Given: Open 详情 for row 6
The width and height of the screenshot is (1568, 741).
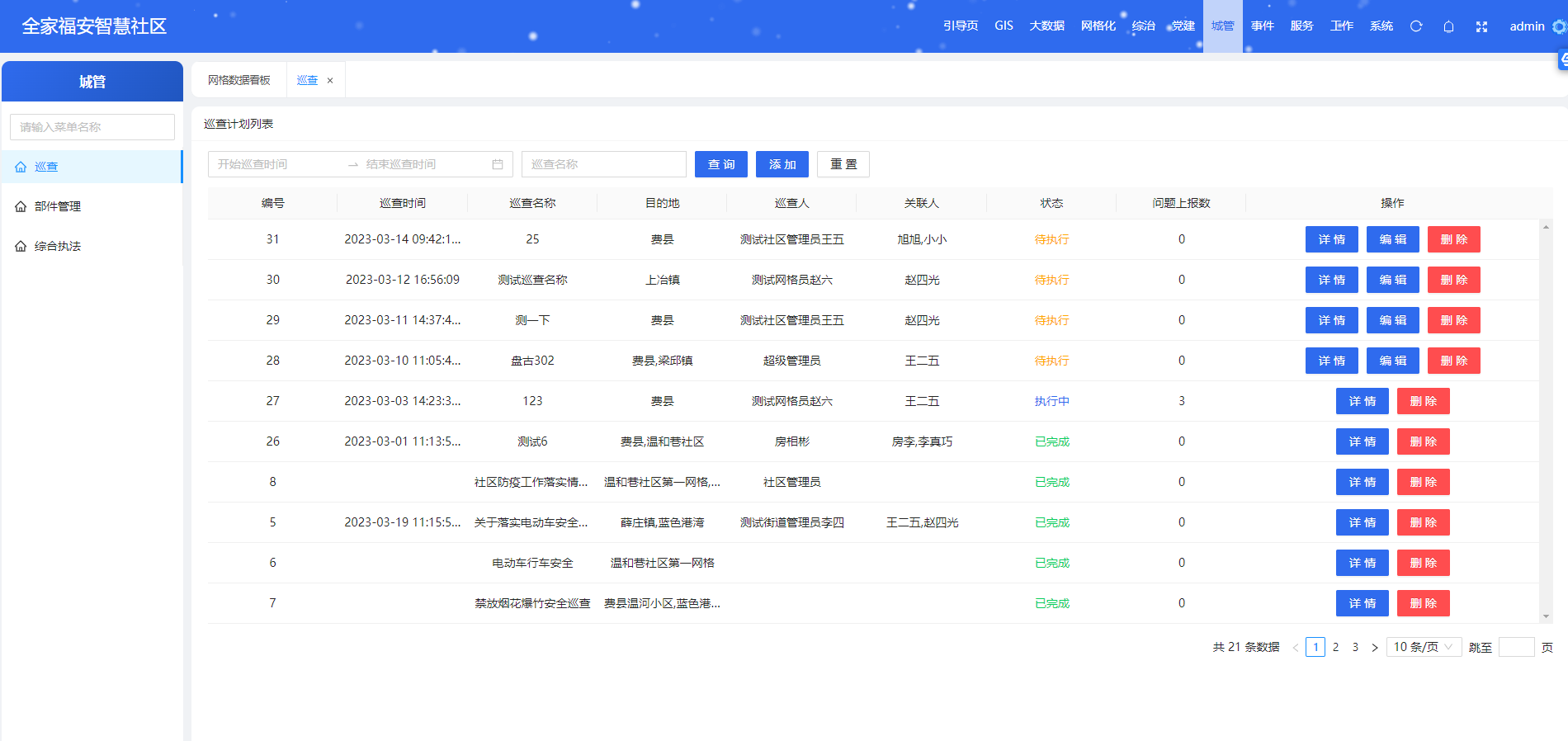Looking at the screenshot, I should click(x=1363, y=563).
